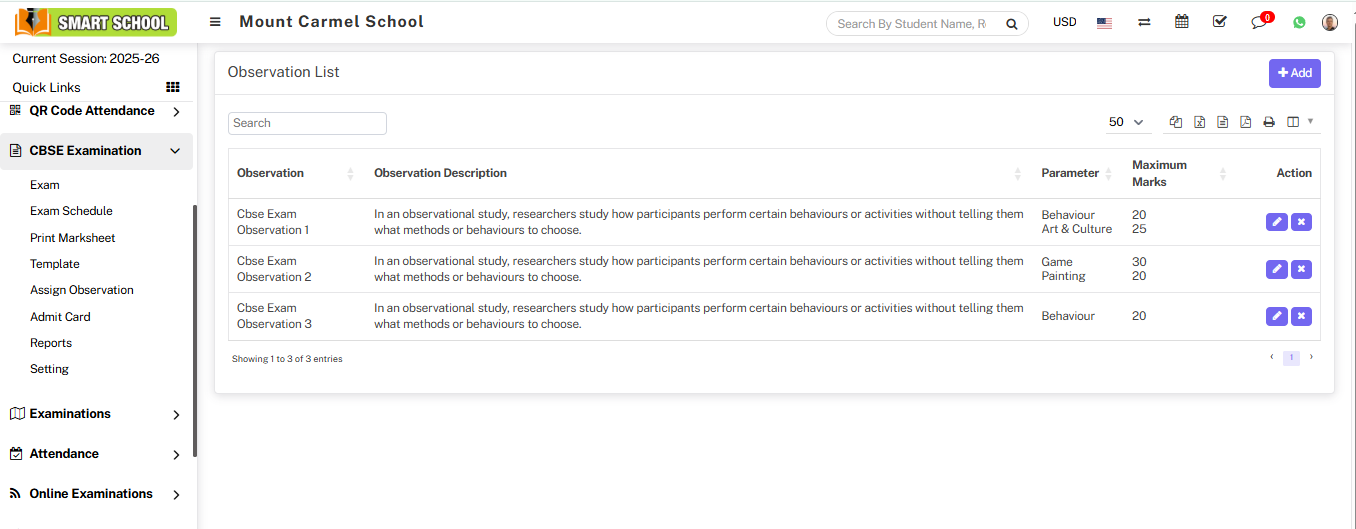Image resolution: width=1356 pixels, height=529 pixels.
Task: Click the table Search input field
Action: click(x=307, y=123)
